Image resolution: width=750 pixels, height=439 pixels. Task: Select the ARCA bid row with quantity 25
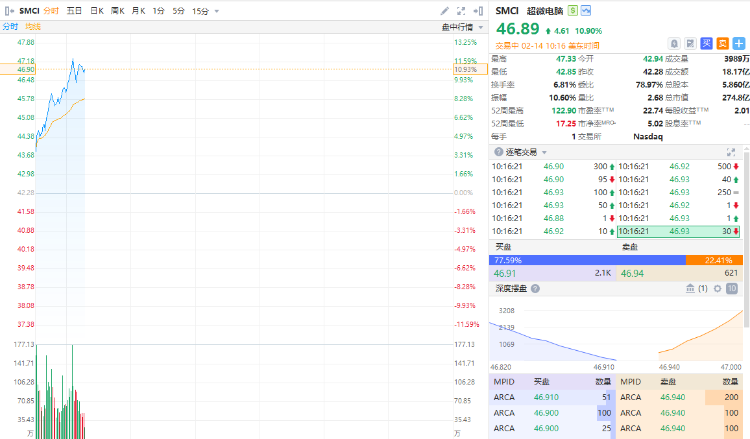click(x=552, y=428)
